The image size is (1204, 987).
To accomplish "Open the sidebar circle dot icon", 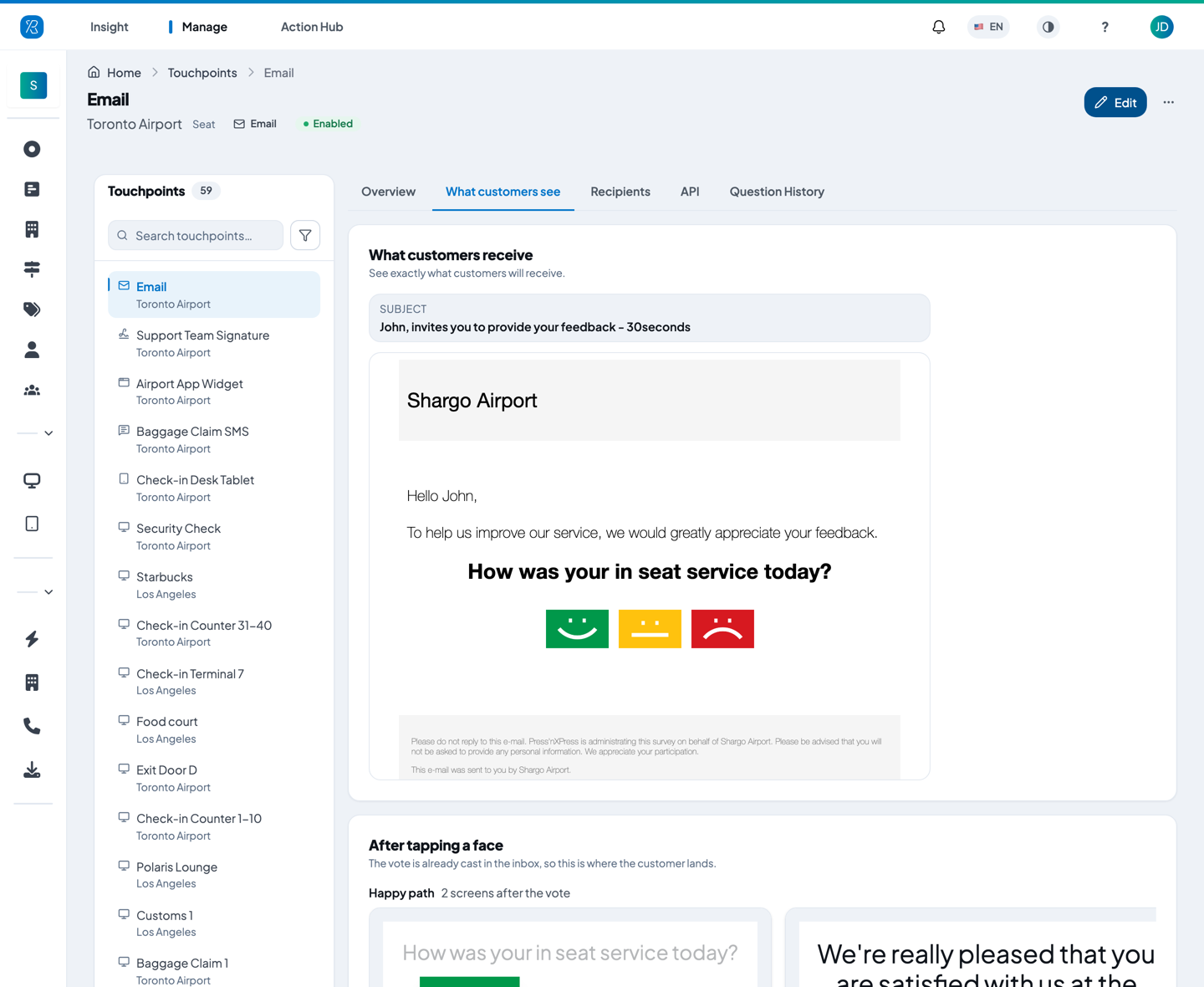I will click(32, 149).
